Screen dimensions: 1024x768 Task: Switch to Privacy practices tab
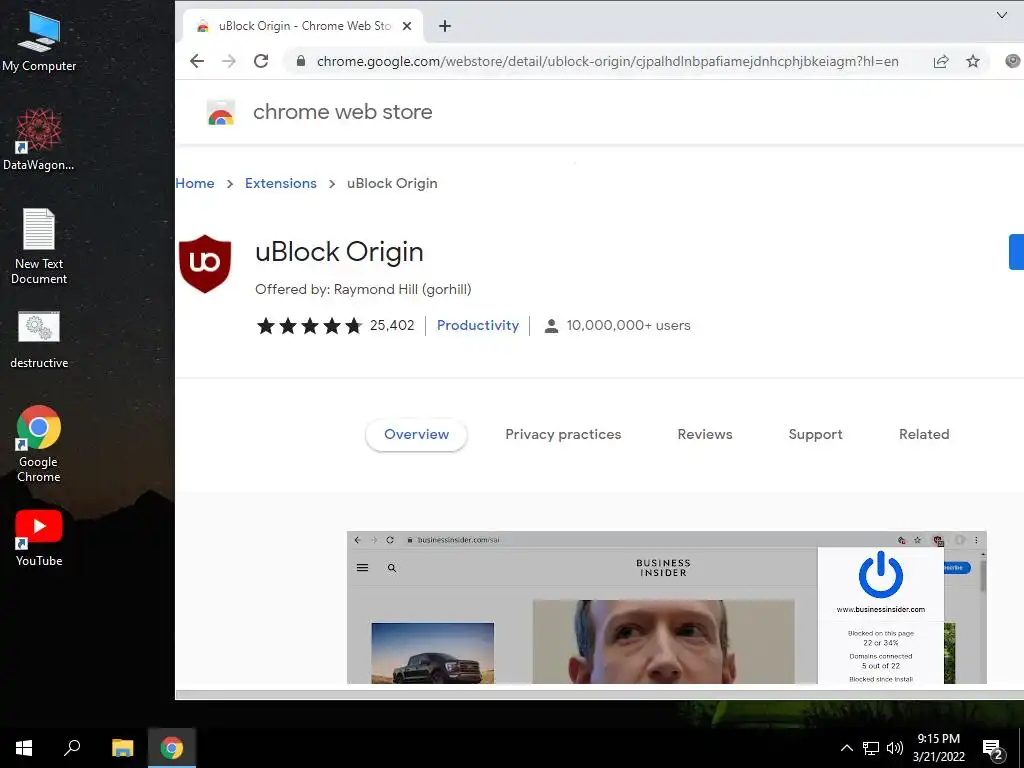coord(563,434)
